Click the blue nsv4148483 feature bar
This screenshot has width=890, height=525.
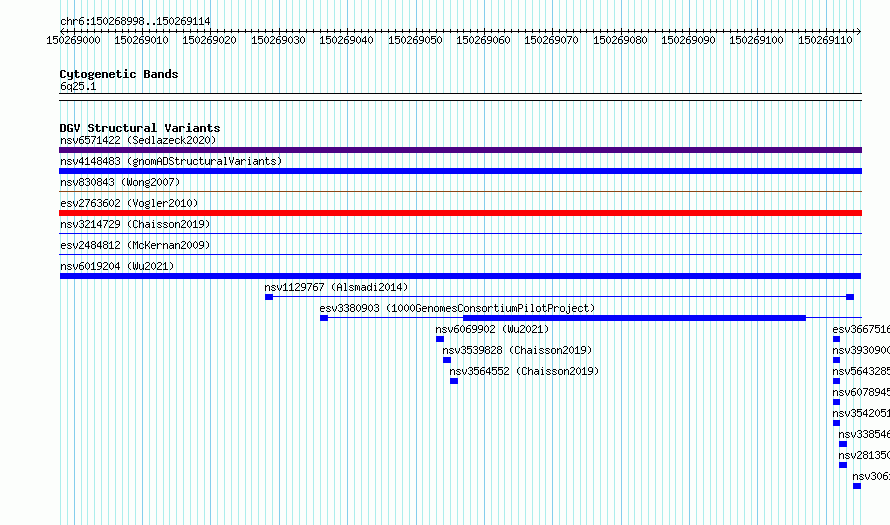pyautogui.click(x=460, y=171)
